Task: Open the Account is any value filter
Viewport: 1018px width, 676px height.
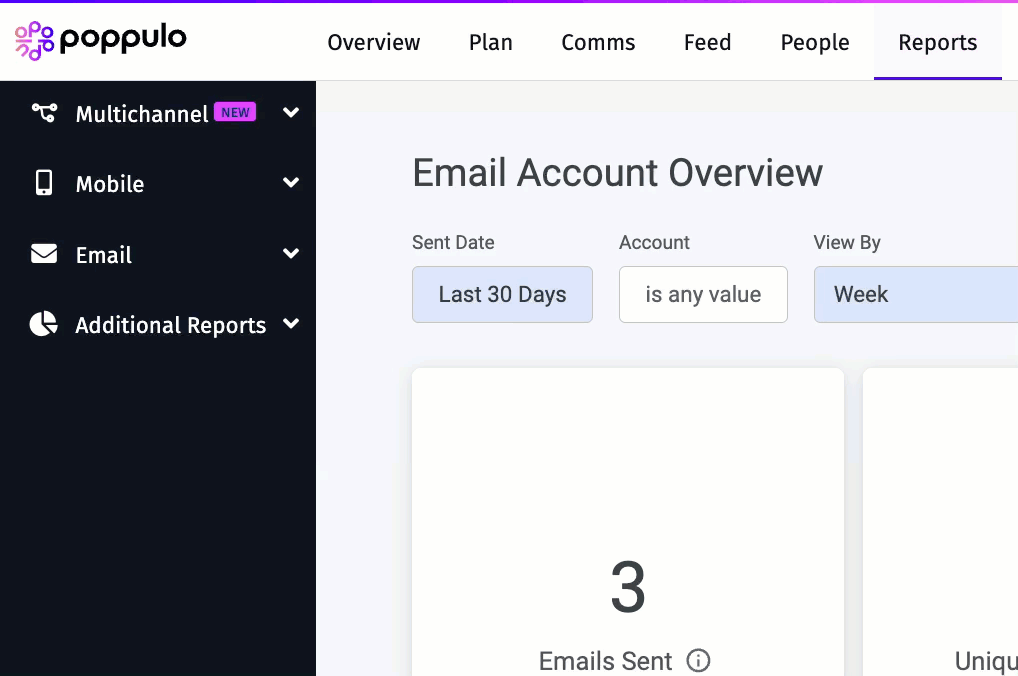Action: (703, 294)
